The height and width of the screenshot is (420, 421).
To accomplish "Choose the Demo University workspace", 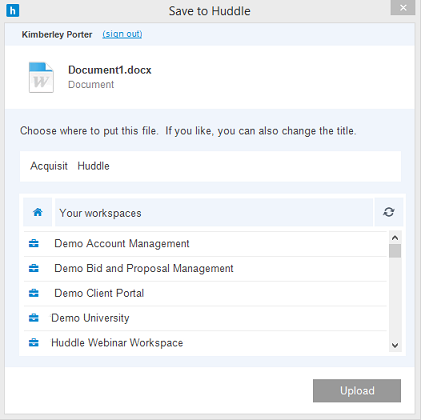I will click(x=205, y=318).
